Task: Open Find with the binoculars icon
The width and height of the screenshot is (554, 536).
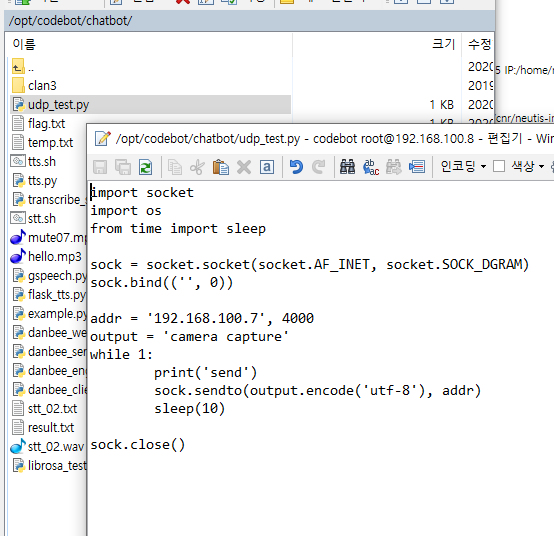Action: (347, 167)
